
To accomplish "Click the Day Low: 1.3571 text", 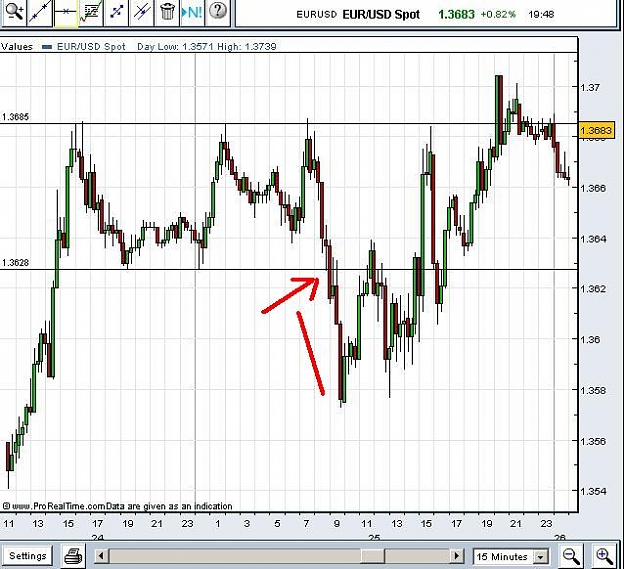I will [x=176, y=47].
